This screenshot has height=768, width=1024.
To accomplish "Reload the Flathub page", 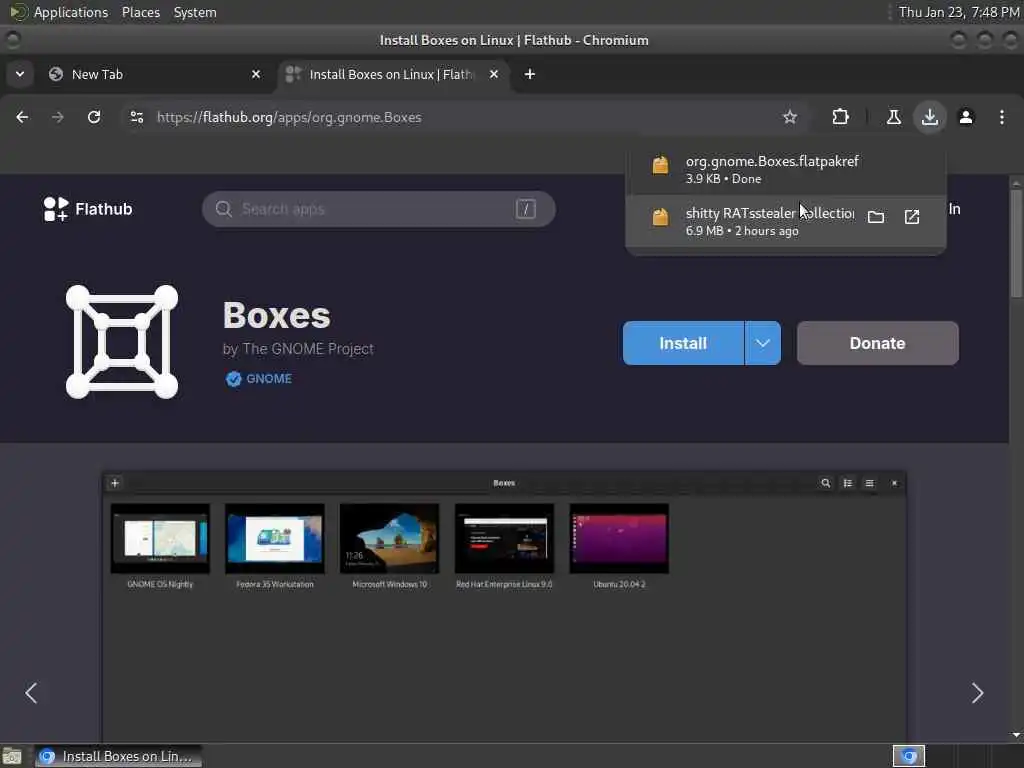I will point(94,117).
